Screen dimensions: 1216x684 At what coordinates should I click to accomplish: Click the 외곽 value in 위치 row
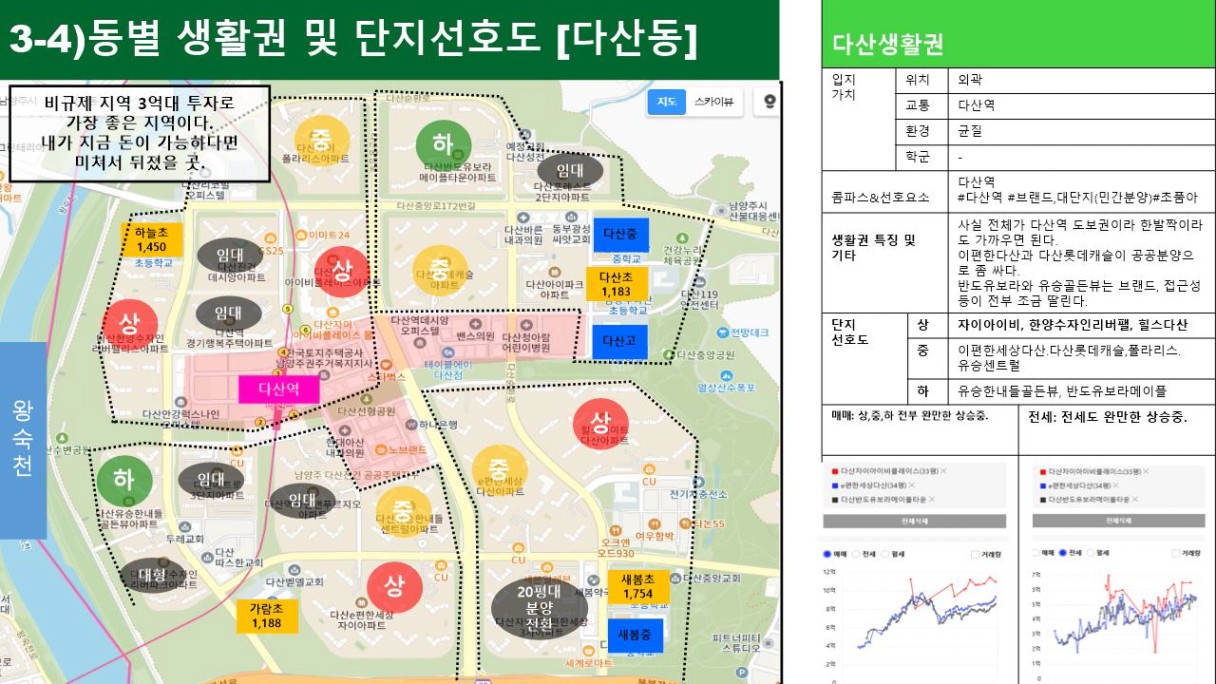pos(1081,79)
